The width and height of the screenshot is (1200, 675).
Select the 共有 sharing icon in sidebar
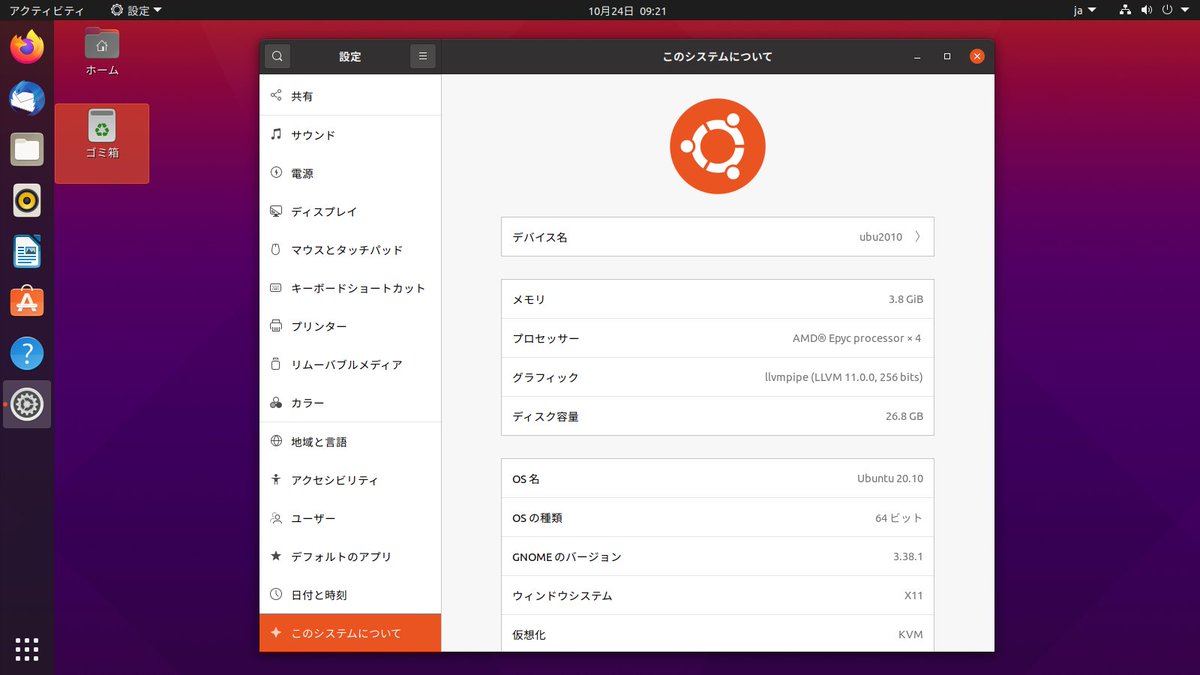coord(276,96)
